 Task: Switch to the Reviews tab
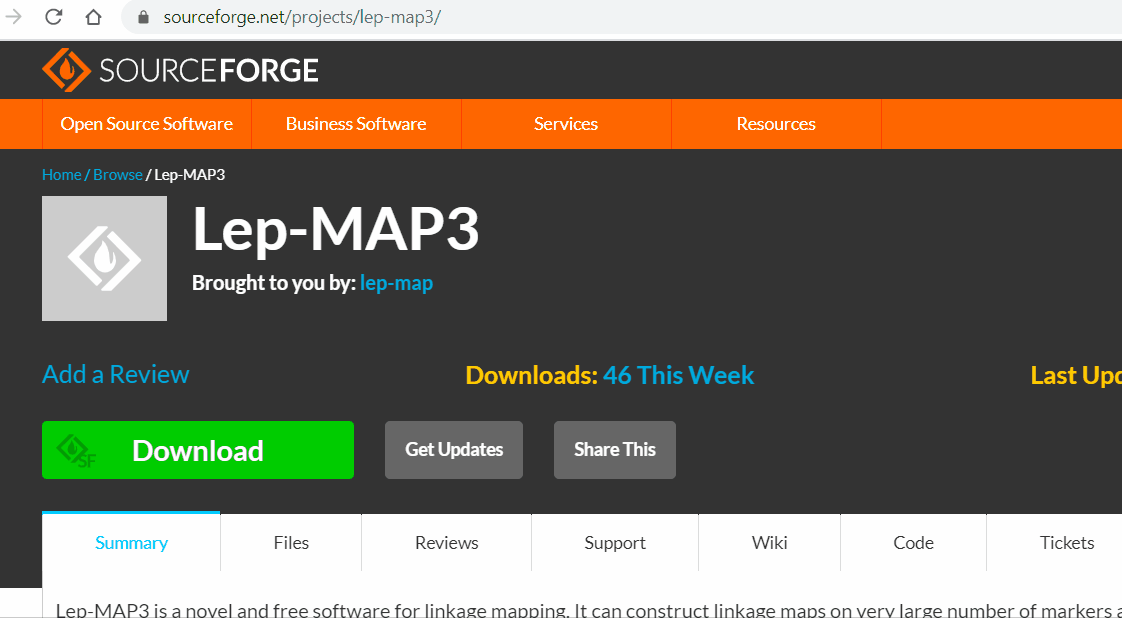tap(447, 542)
